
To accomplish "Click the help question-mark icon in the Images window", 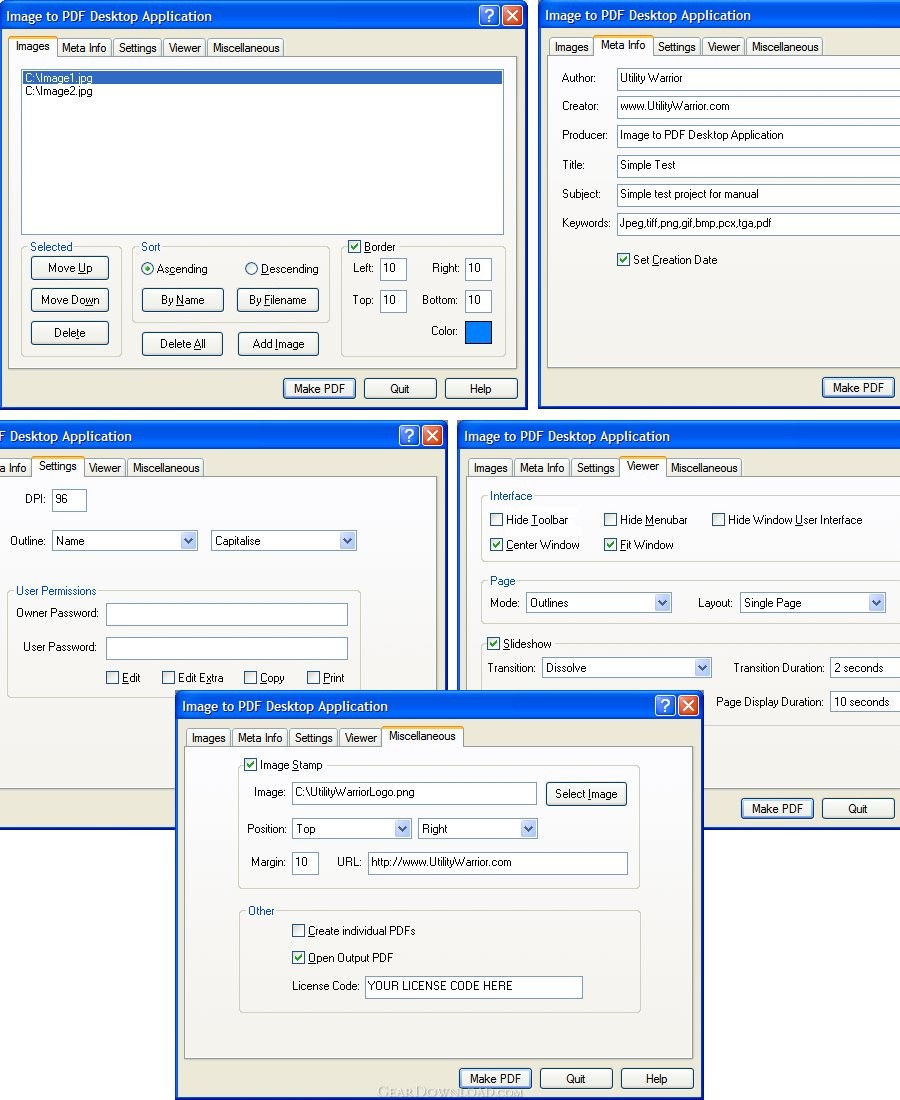I will (489, 15).
